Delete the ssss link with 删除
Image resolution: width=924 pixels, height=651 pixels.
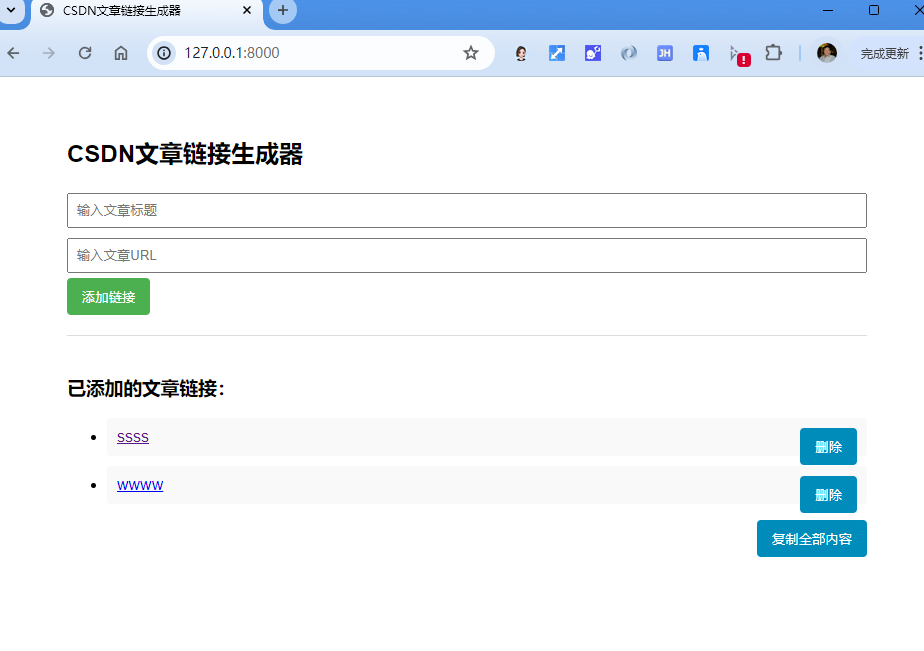tap(828, 447)
